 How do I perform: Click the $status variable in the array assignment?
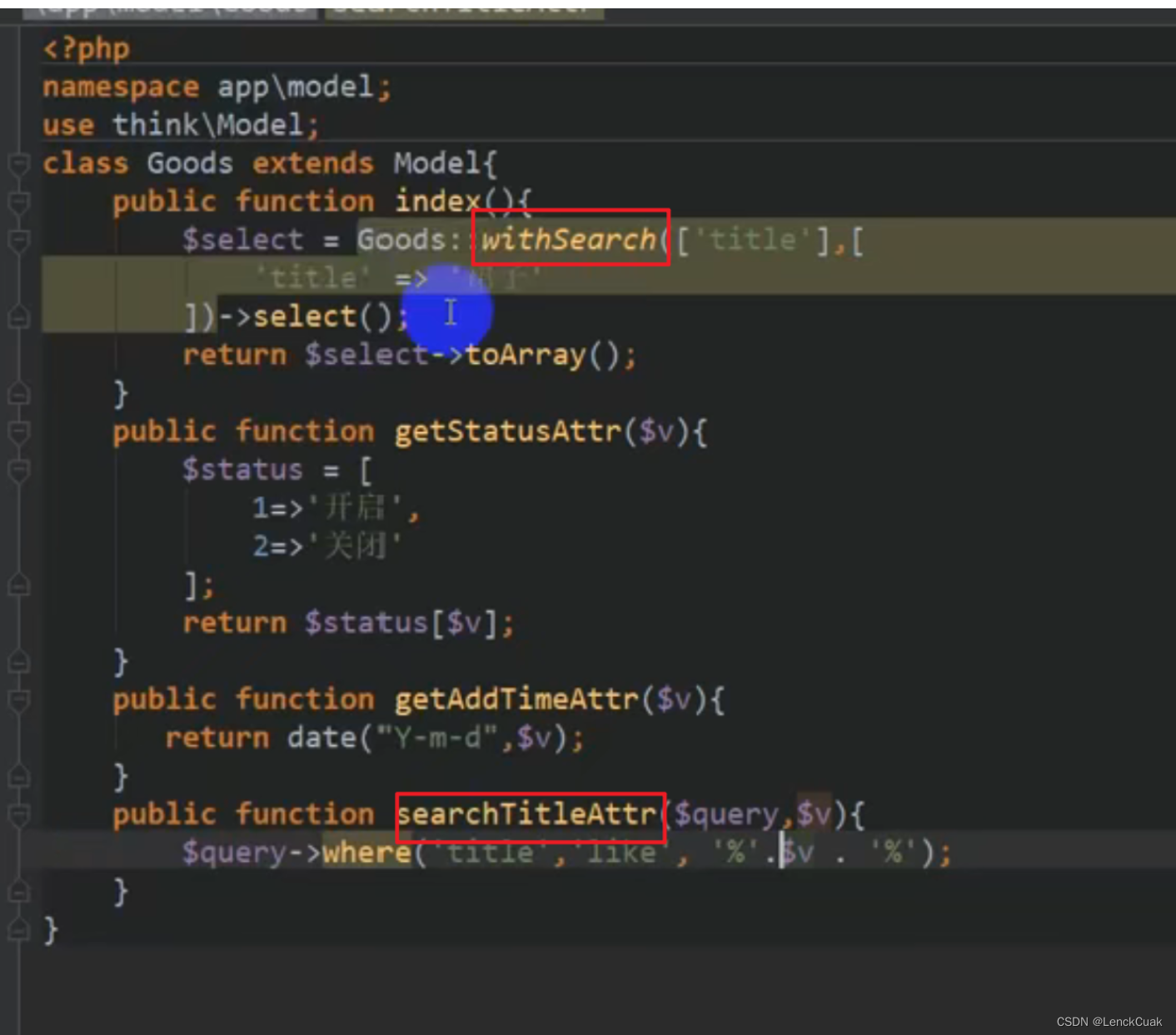[243, 470]
